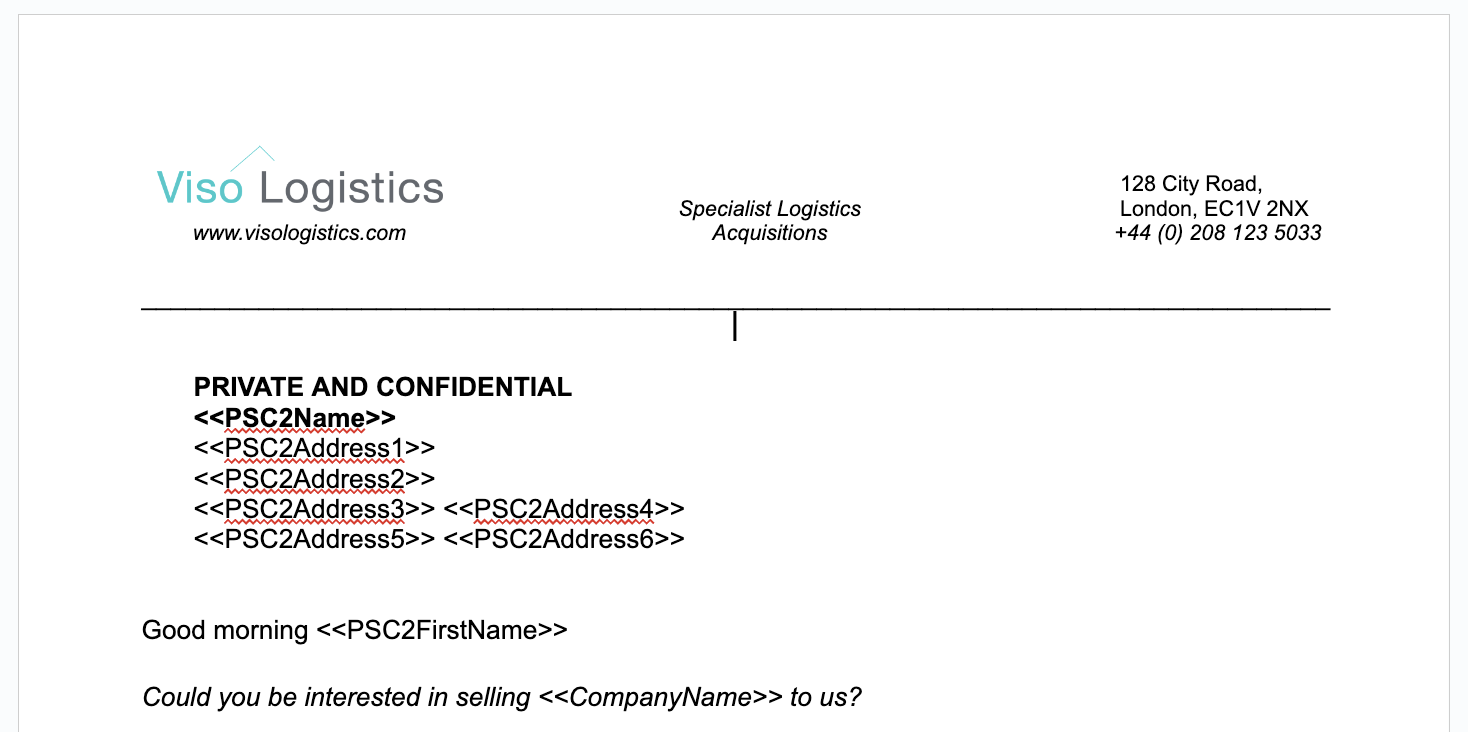Click the PSC2FirstName merge field
The height and width of the screenshot is (732, 1468).
click(x=442, y=630)
